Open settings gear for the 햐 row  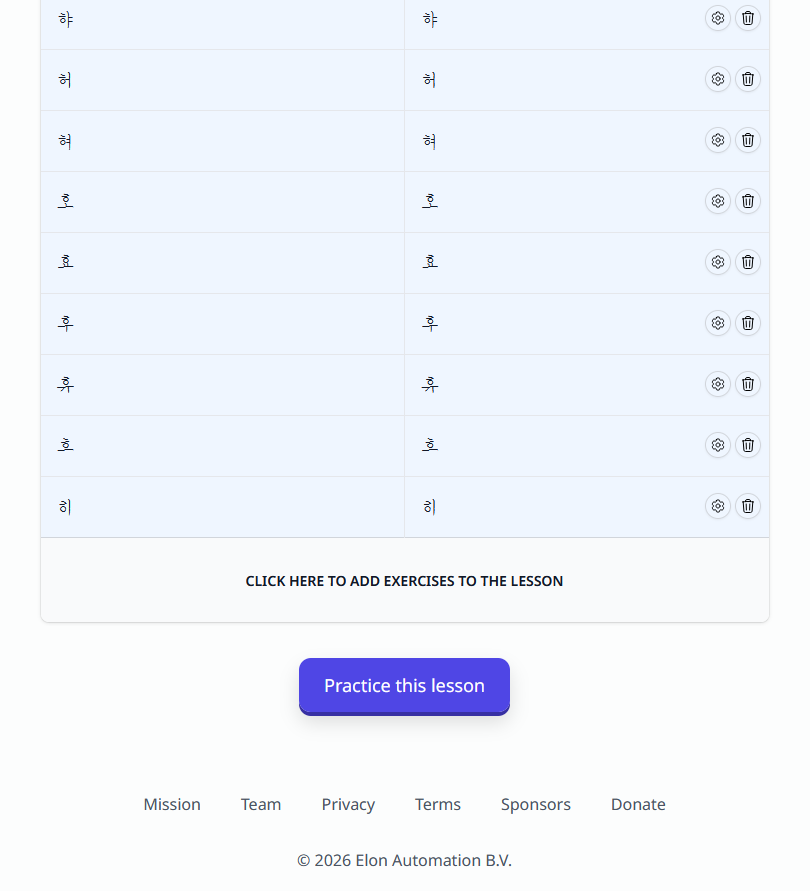point(717,18)
